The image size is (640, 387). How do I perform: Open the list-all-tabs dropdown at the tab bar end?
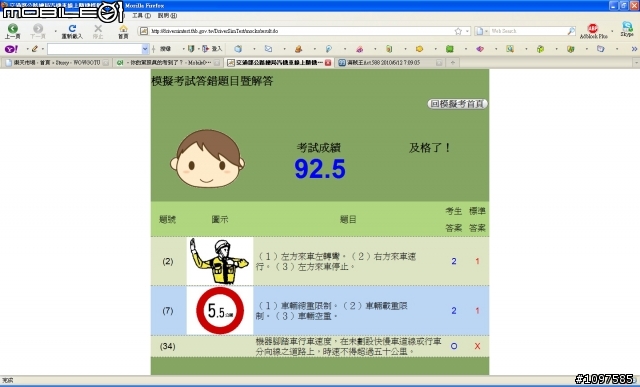(x=636, y=62)
